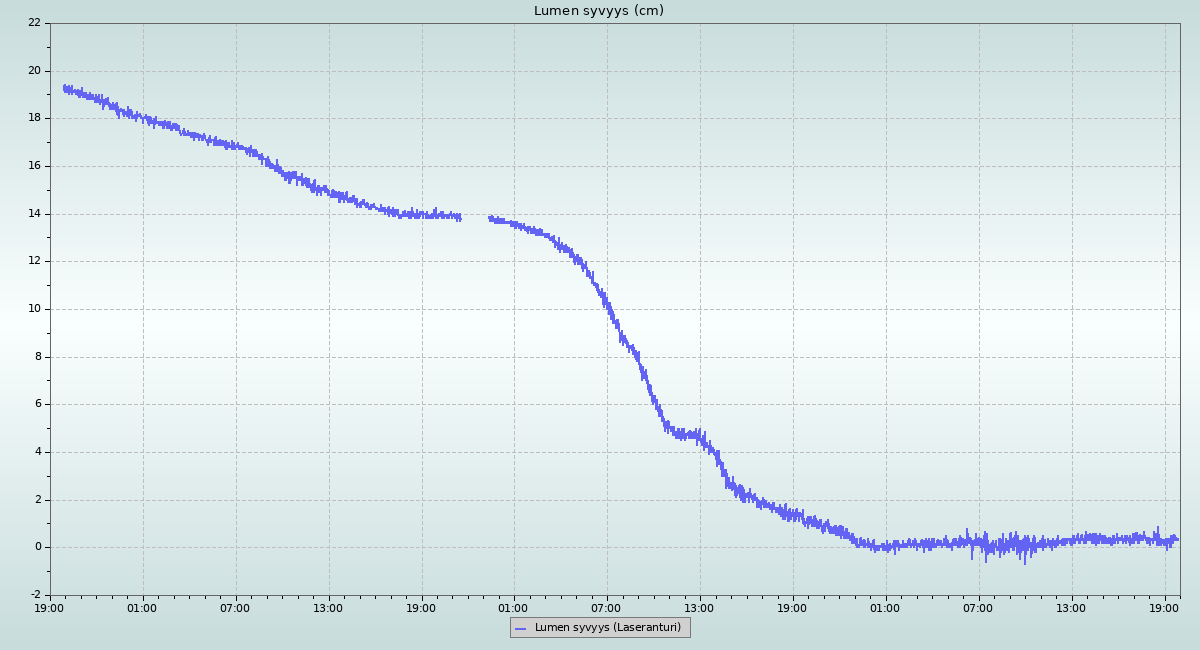Click the second 01:00 x-axis label
Screen dimensions: 1200x650
coord(514,608)
